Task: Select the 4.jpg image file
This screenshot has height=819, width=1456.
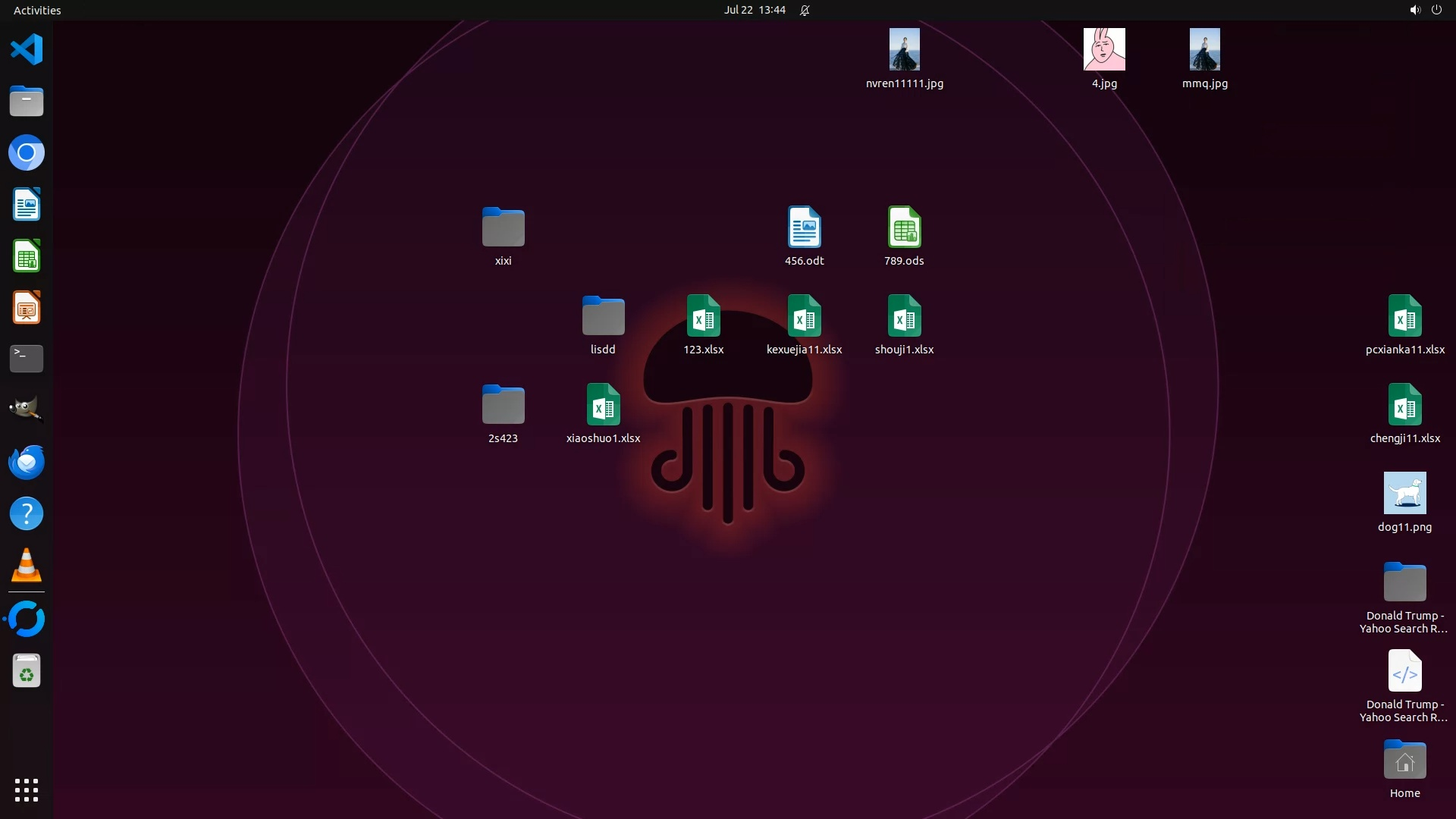Action: coord(1104,50)
